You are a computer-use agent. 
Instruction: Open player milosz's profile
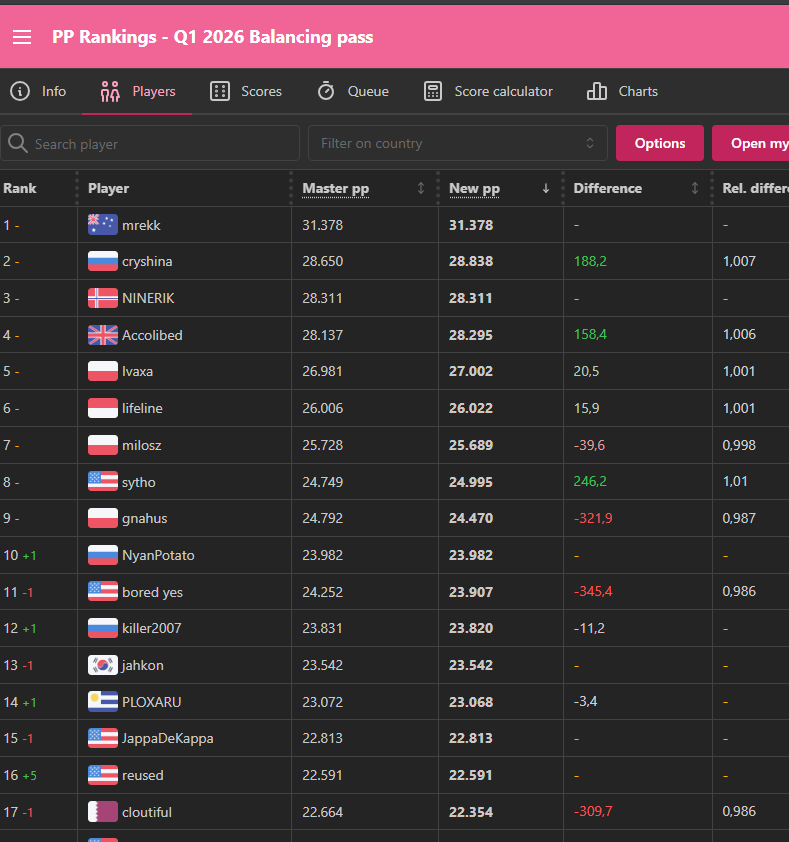[142, 445]
